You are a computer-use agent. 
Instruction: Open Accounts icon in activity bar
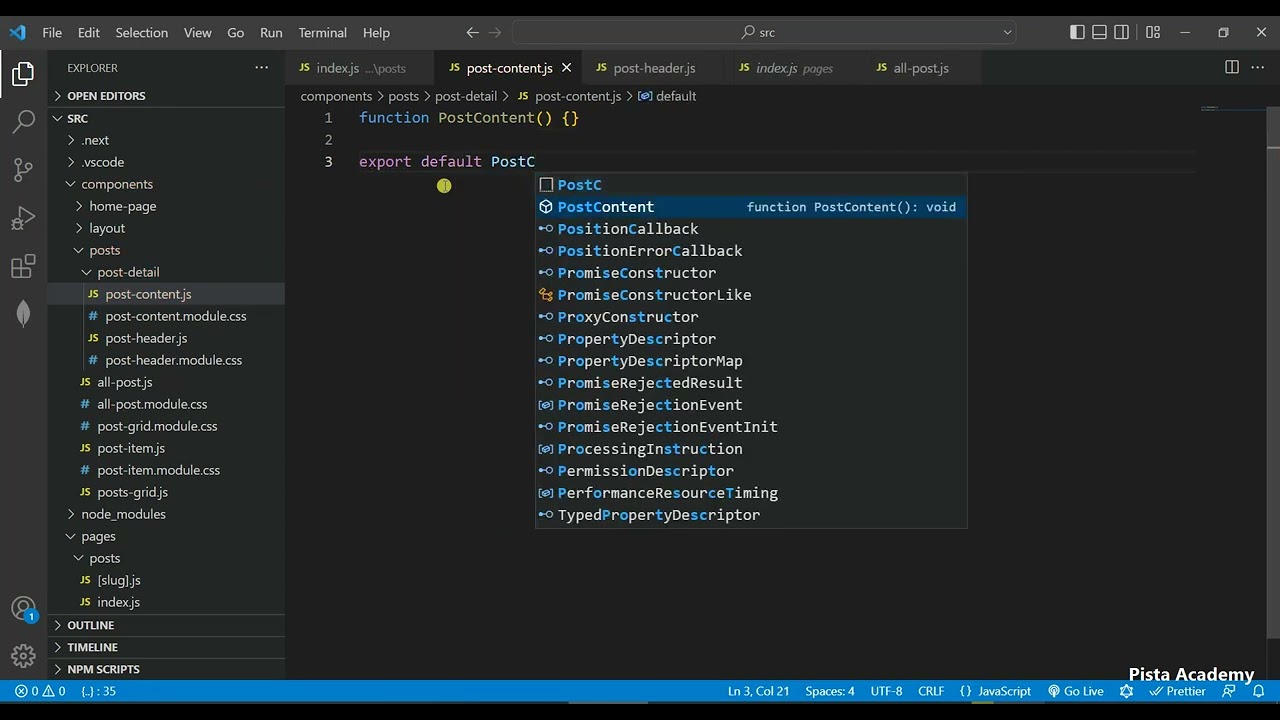pos(23,609)
